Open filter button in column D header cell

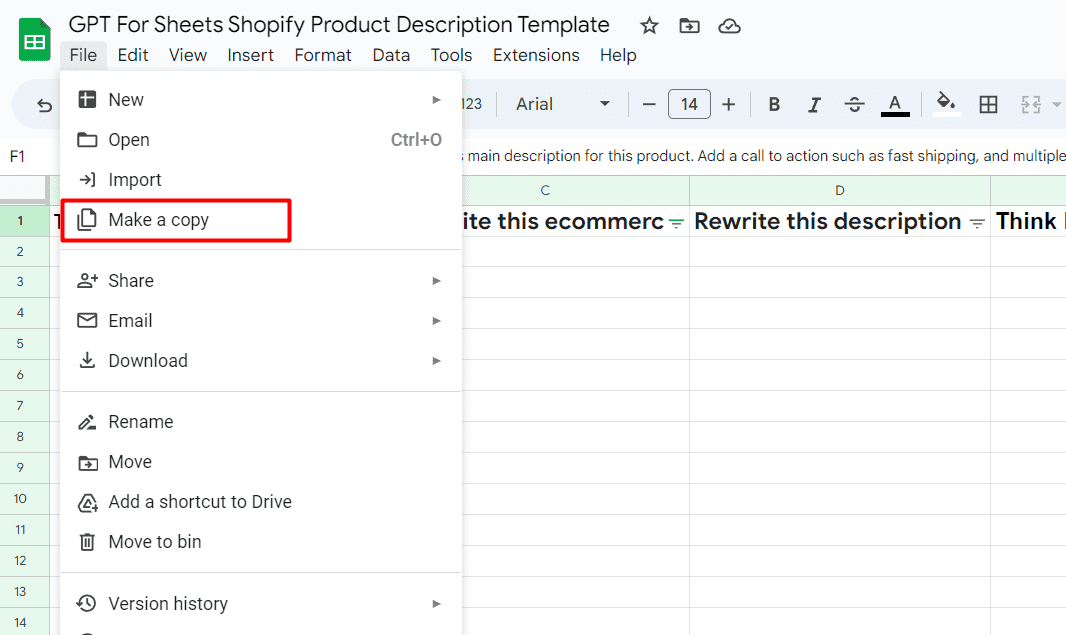pos(977,224)
